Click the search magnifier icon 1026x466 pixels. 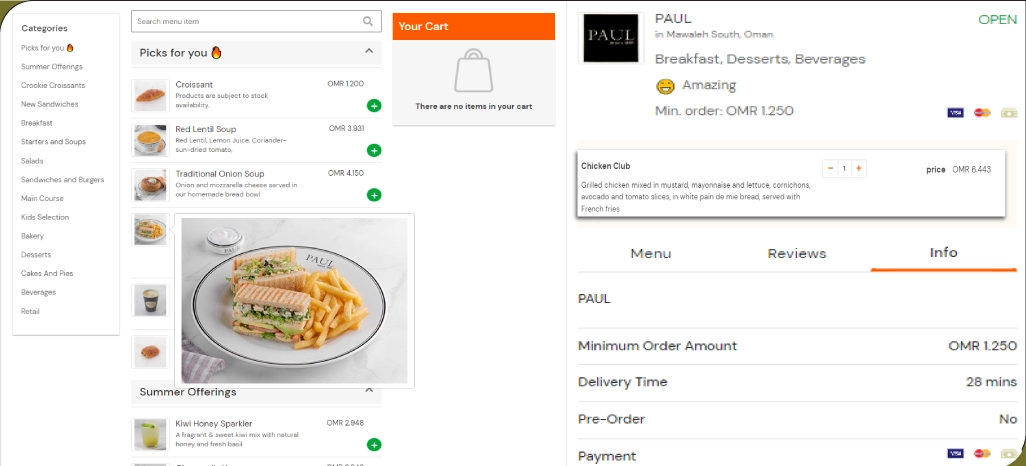[369, 21]
